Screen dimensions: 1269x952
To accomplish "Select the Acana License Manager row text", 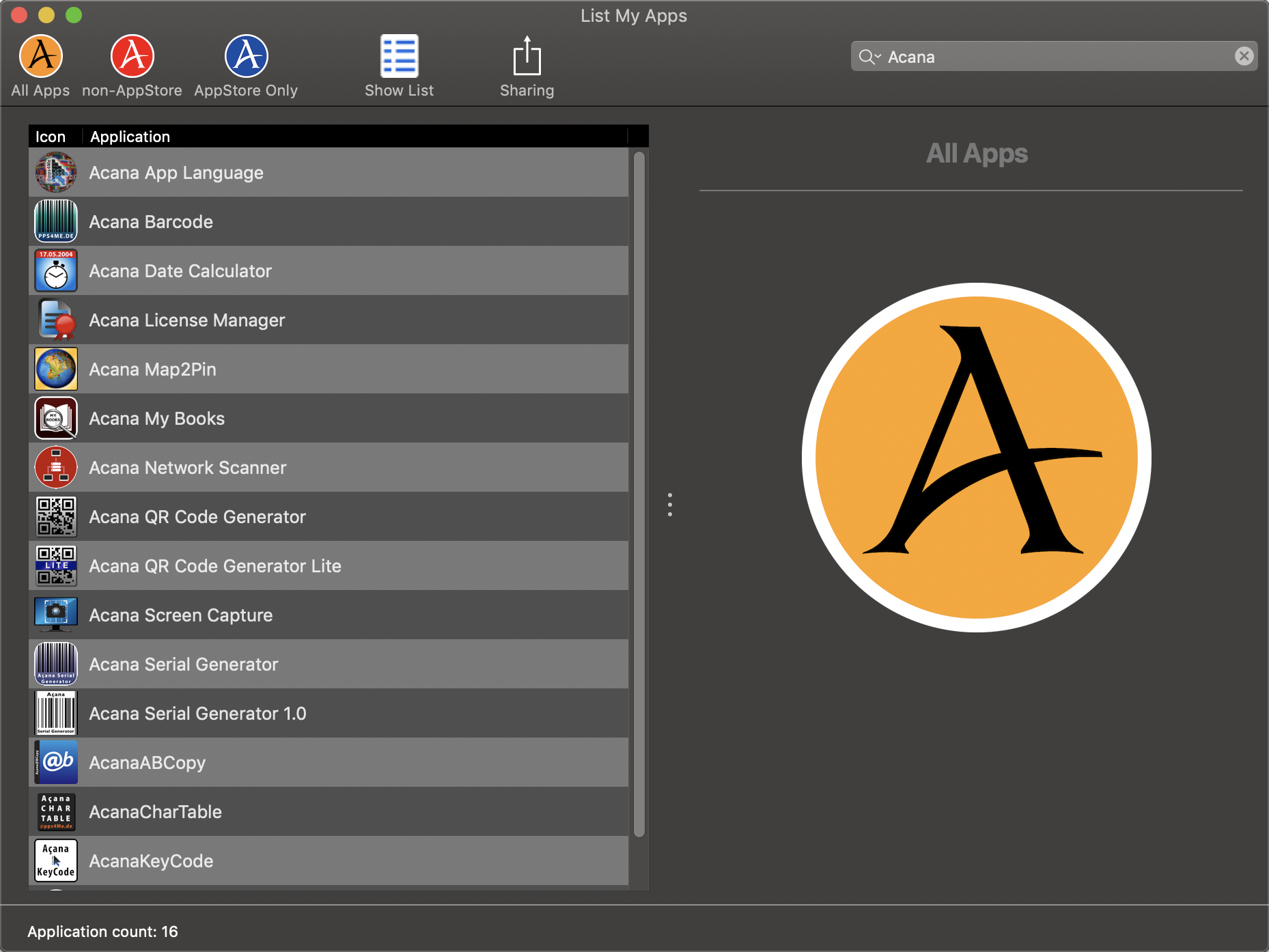I will 187,321.
